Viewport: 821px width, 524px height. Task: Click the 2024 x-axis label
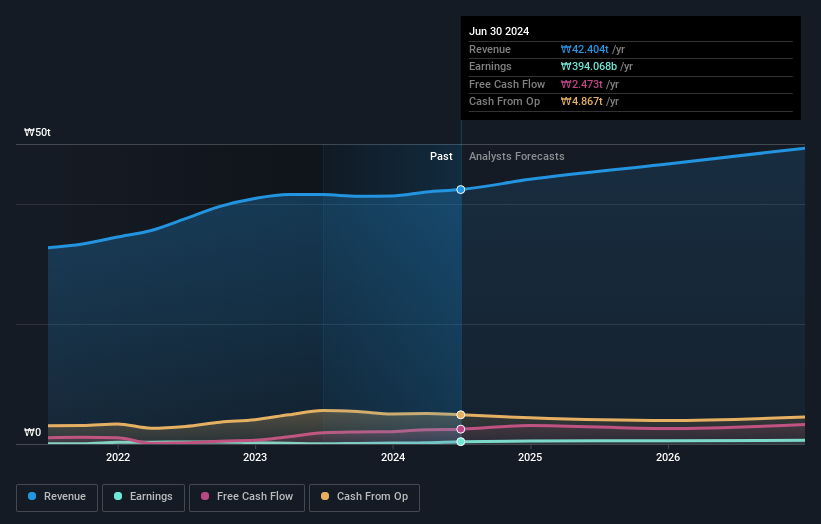(393, 457)
